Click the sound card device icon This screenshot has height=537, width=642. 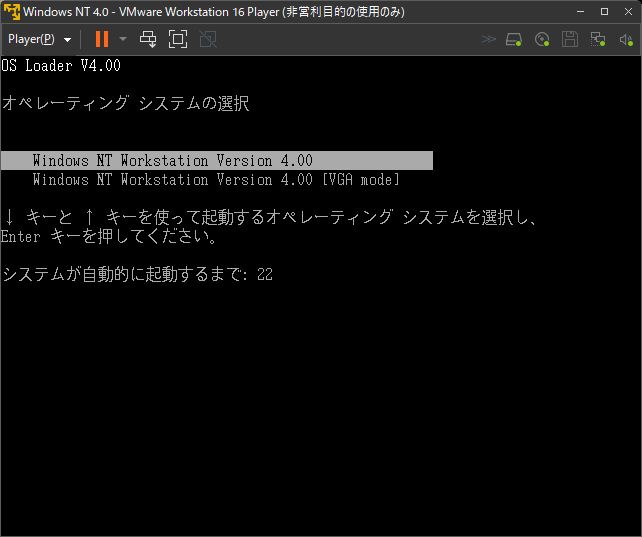(x=626, y=40)
